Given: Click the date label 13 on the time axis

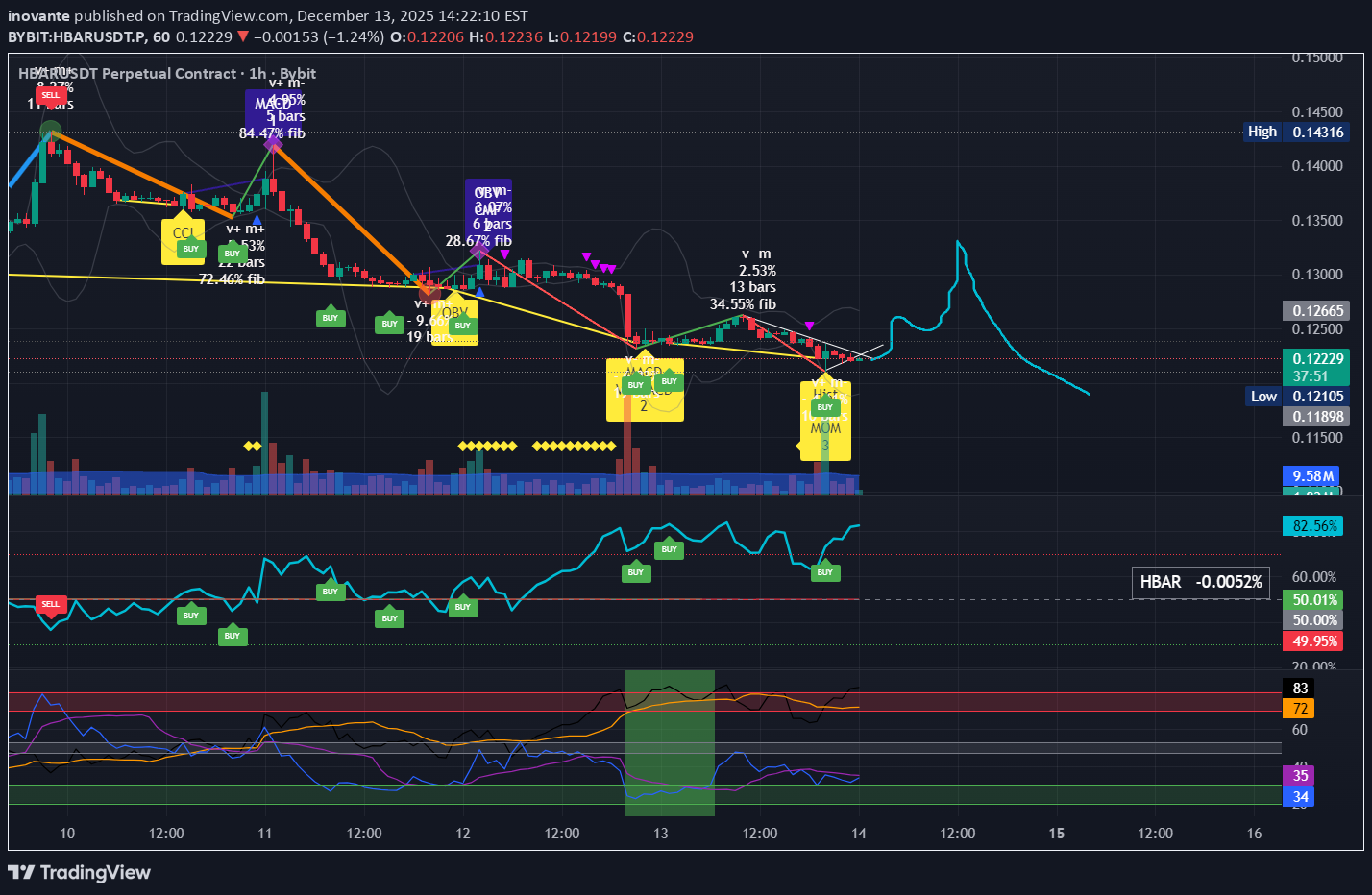Looking at the screenshot, I should coord(661,833).
